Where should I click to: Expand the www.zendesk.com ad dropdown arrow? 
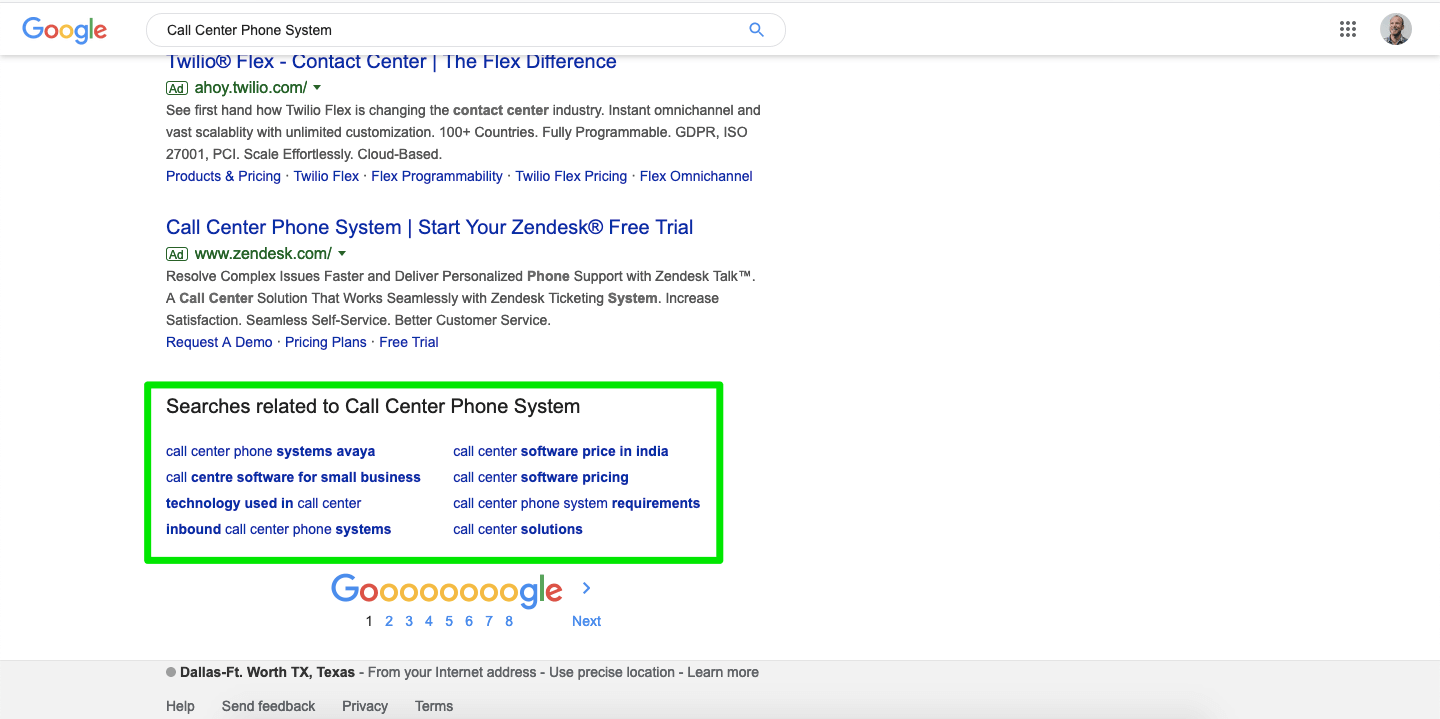click(x=342, y=254)
